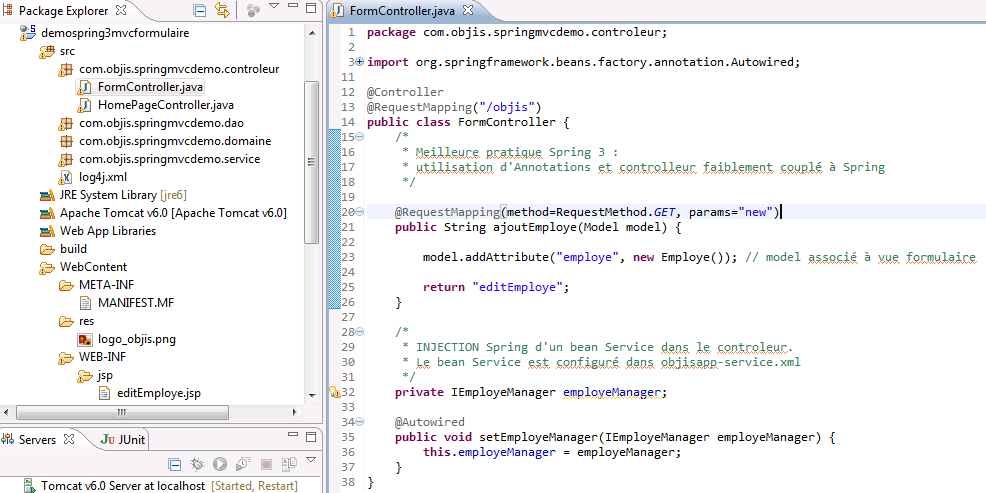Select the WEB-INF folder
986x493 pixels.
[102, 357]
